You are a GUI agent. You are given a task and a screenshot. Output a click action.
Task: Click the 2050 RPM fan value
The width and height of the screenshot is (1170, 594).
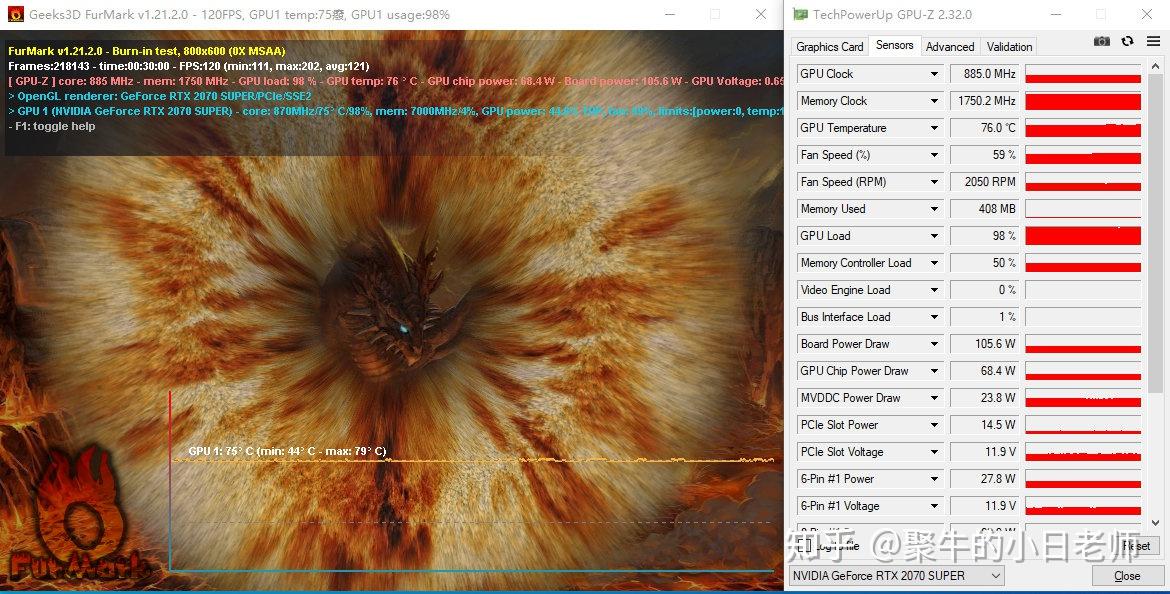tap(984, 182)
